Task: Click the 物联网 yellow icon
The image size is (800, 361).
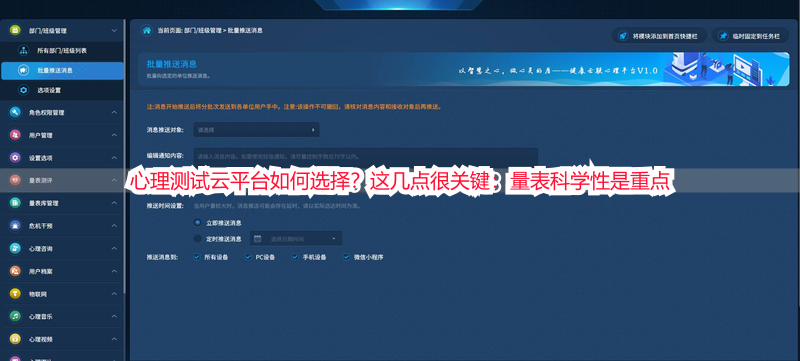Action: click(x=15, y=294)
